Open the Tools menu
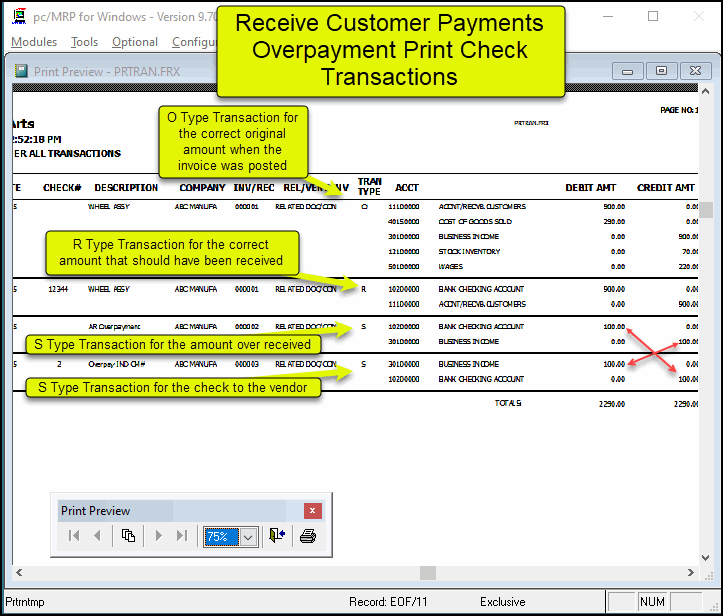This screenshot has width=723, height=616. point(85,42)
